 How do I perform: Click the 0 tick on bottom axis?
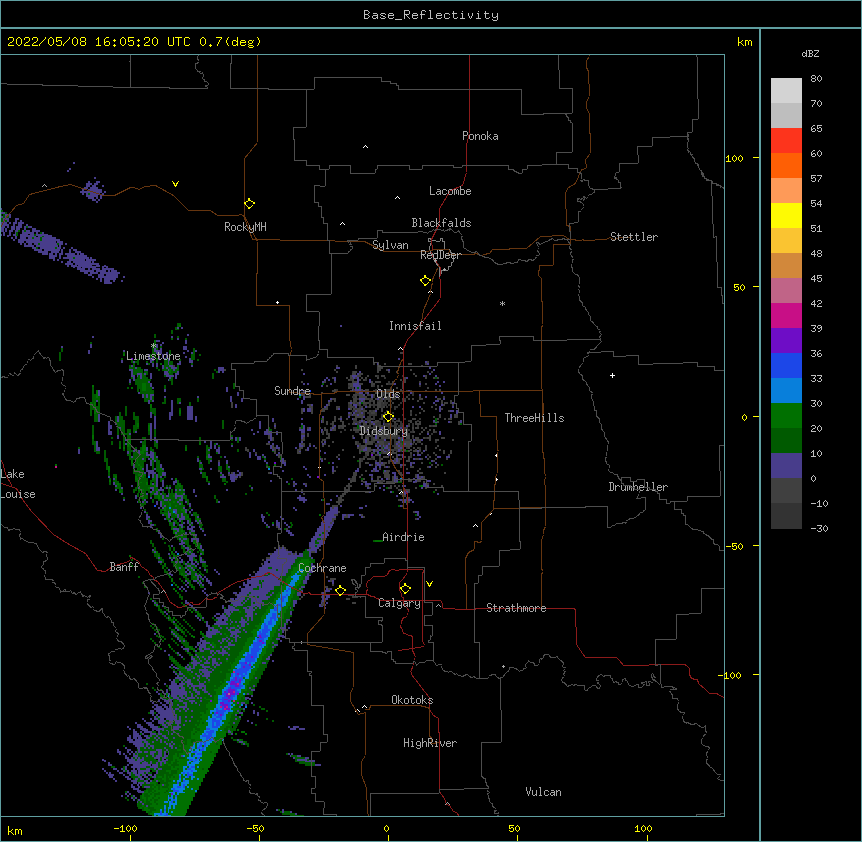click(x=386, y=829)
